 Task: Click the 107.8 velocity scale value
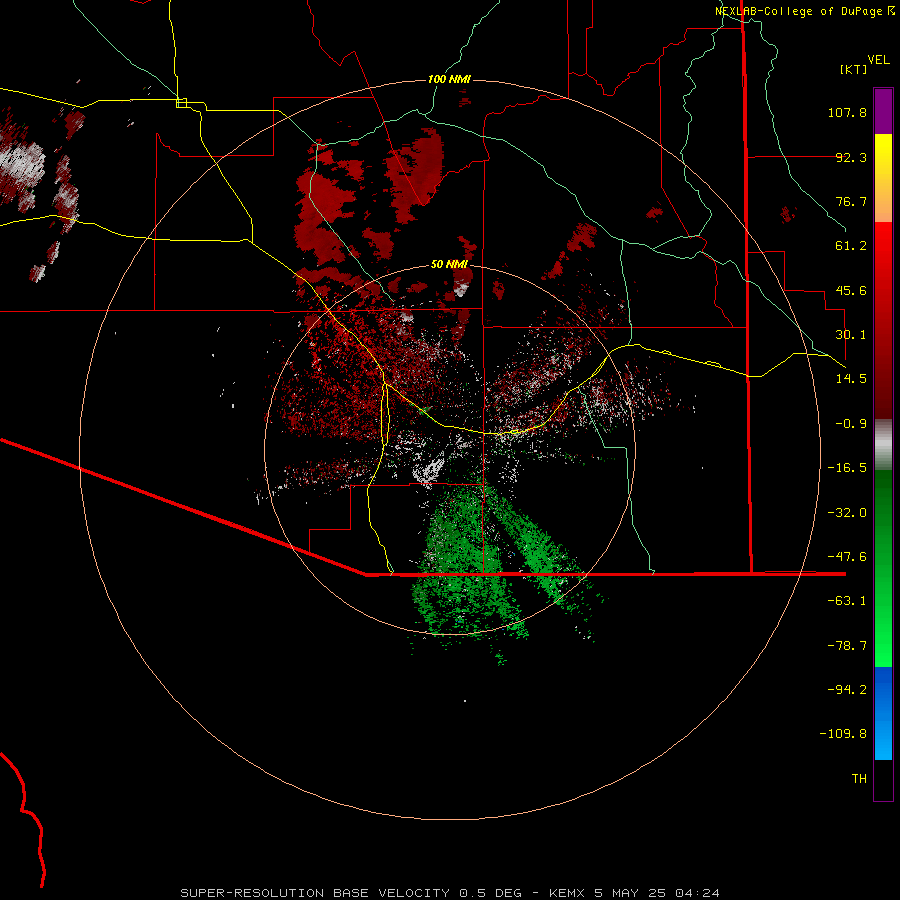(847, 112)
